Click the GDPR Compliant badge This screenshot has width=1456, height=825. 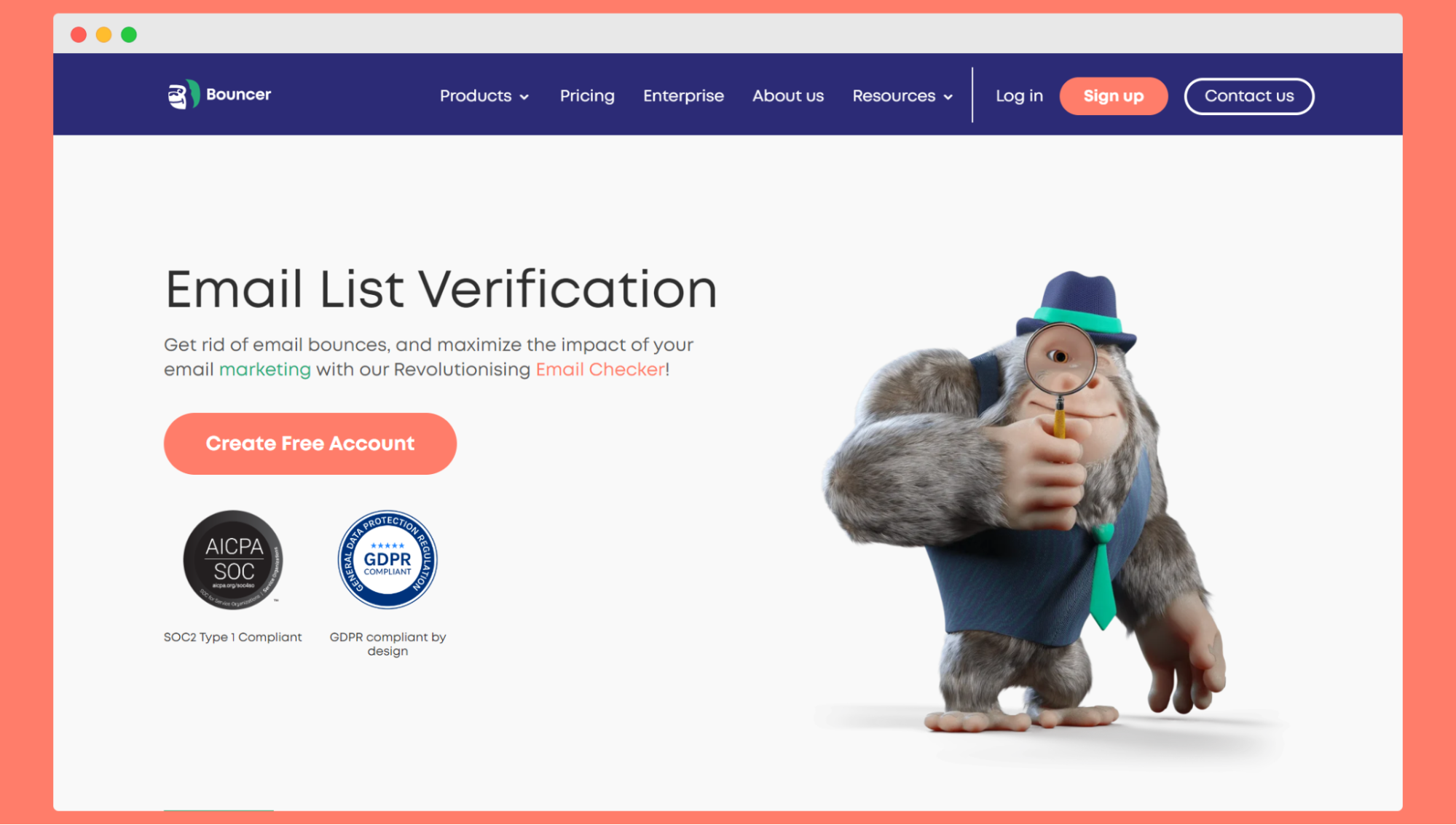387,559
